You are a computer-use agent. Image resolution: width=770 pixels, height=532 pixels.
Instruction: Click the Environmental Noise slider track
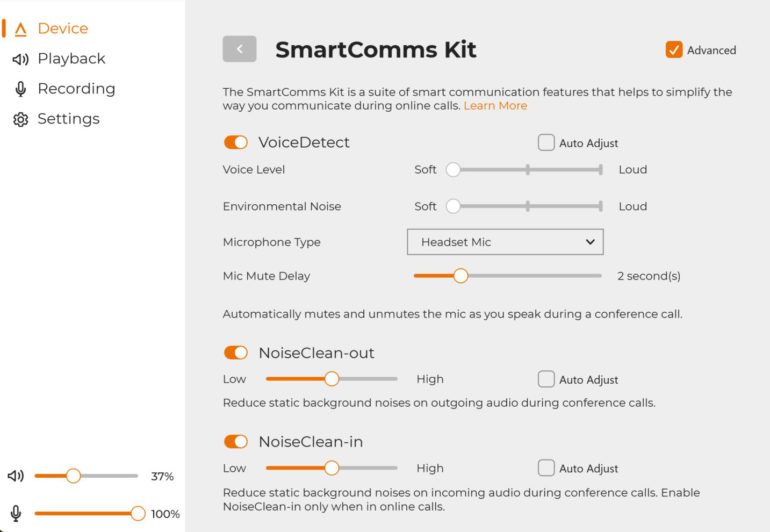tap(527, 207)
